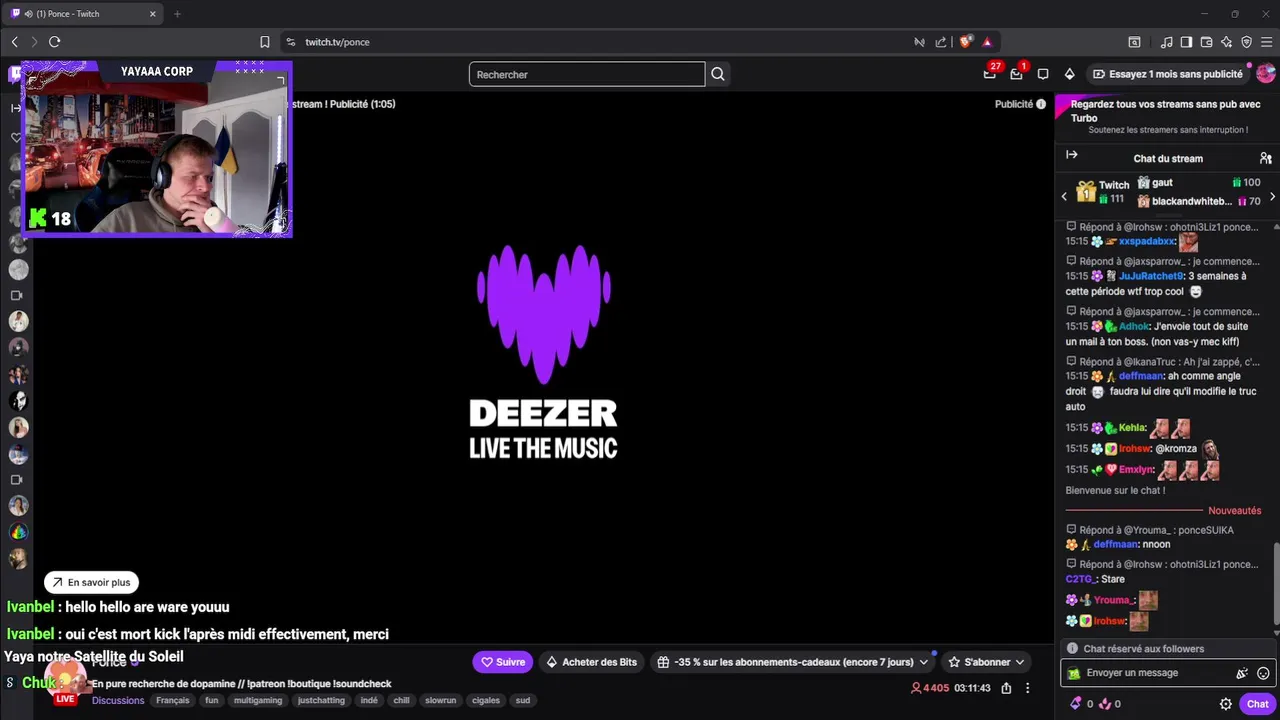The height and width of the screenshot is (720, 1280).
Task: Click the En savoir plus ad button
Action: [x=91, y=582]
